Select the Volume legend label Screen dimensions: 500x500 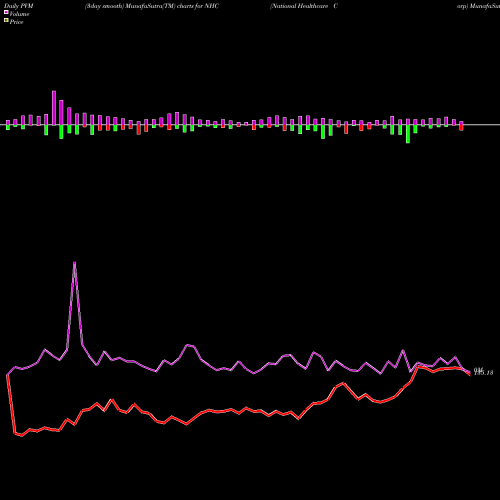point(19,14)
